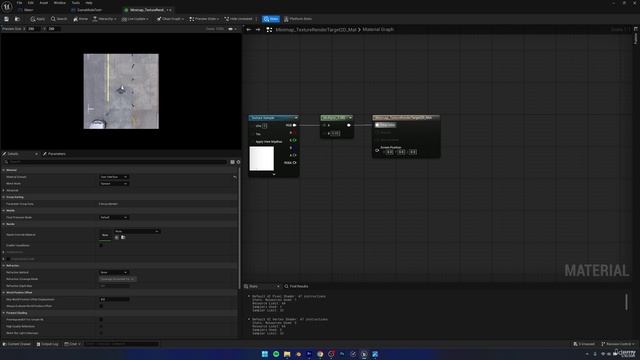Open the Refraction Method dropdown
This screenshot has width=640, height=360.
coord(114,272)
